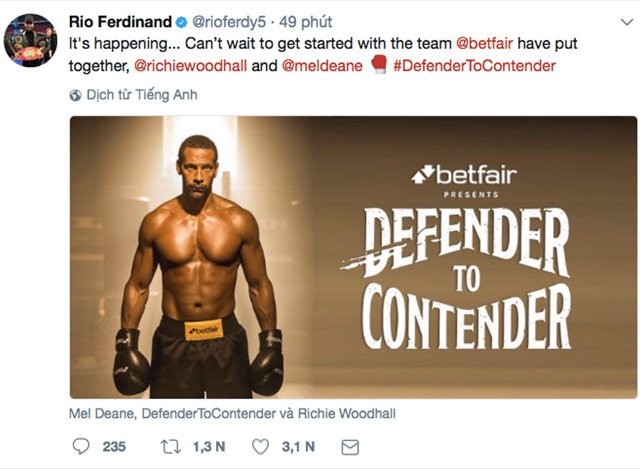Click the red boxing glove emoji
640x469 pixels.
pos(381,66)
